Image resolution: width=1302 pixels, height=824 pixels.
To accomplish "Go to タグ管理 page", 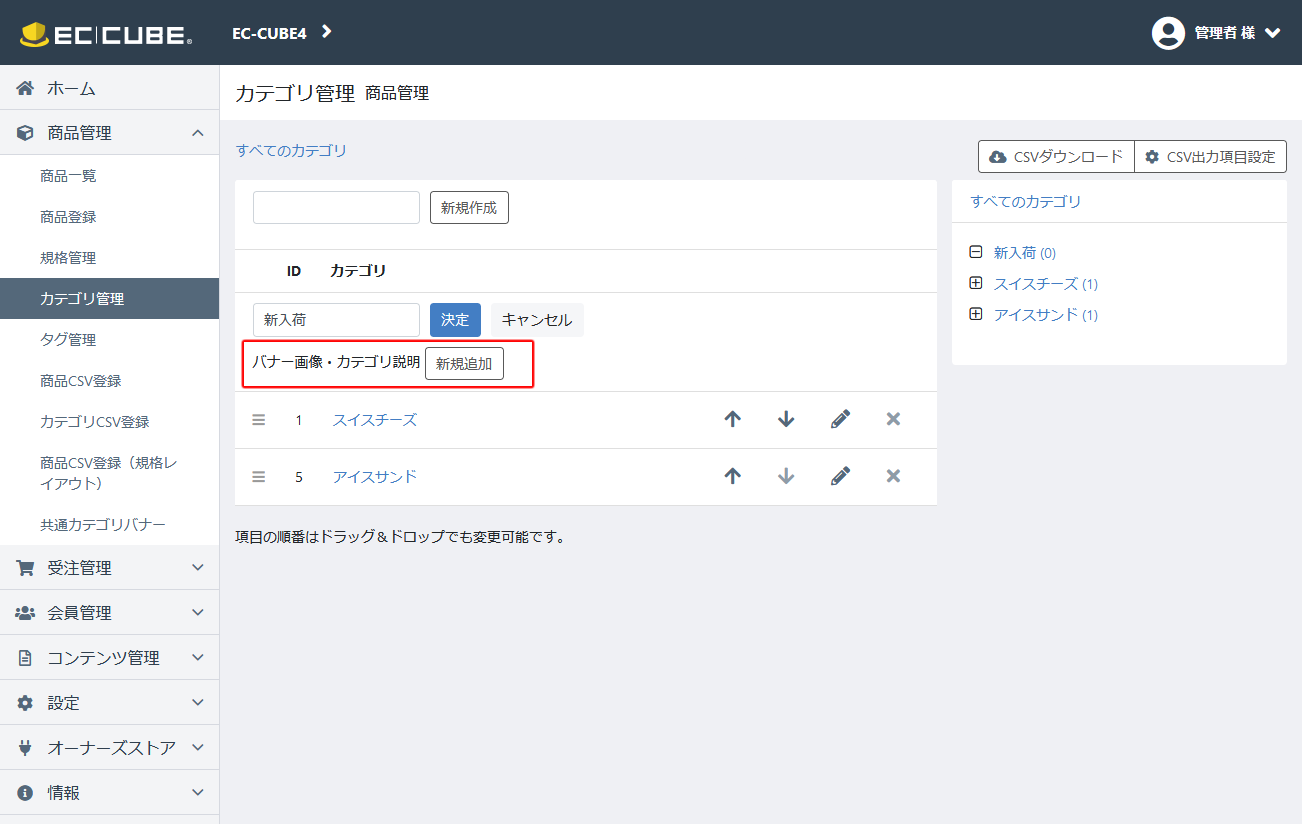I will point(68,340).
